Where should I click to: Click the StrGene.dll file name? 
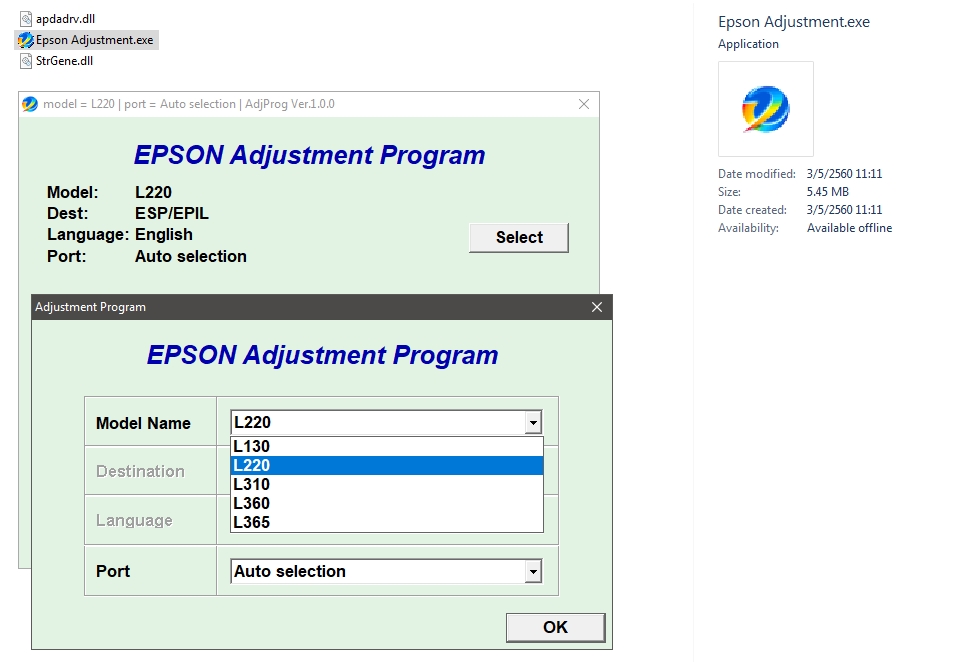(65, 61)
